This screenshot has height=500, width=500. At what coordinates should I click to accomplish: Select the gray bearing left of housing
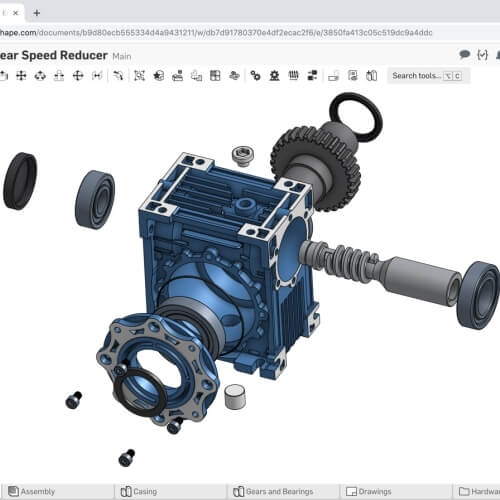pyautogui.click(x=95, y=199)
